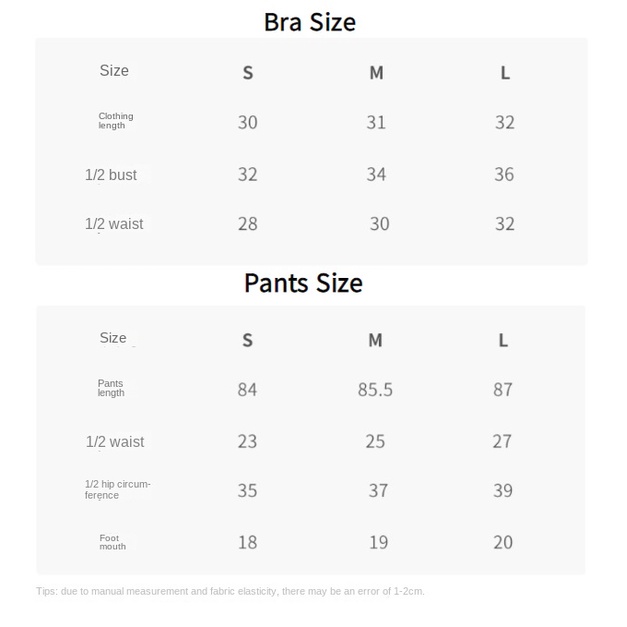627x627 pixels.
Task: Select the M column header in bra table
Action: pyautogui.click(x=376, y=73)
